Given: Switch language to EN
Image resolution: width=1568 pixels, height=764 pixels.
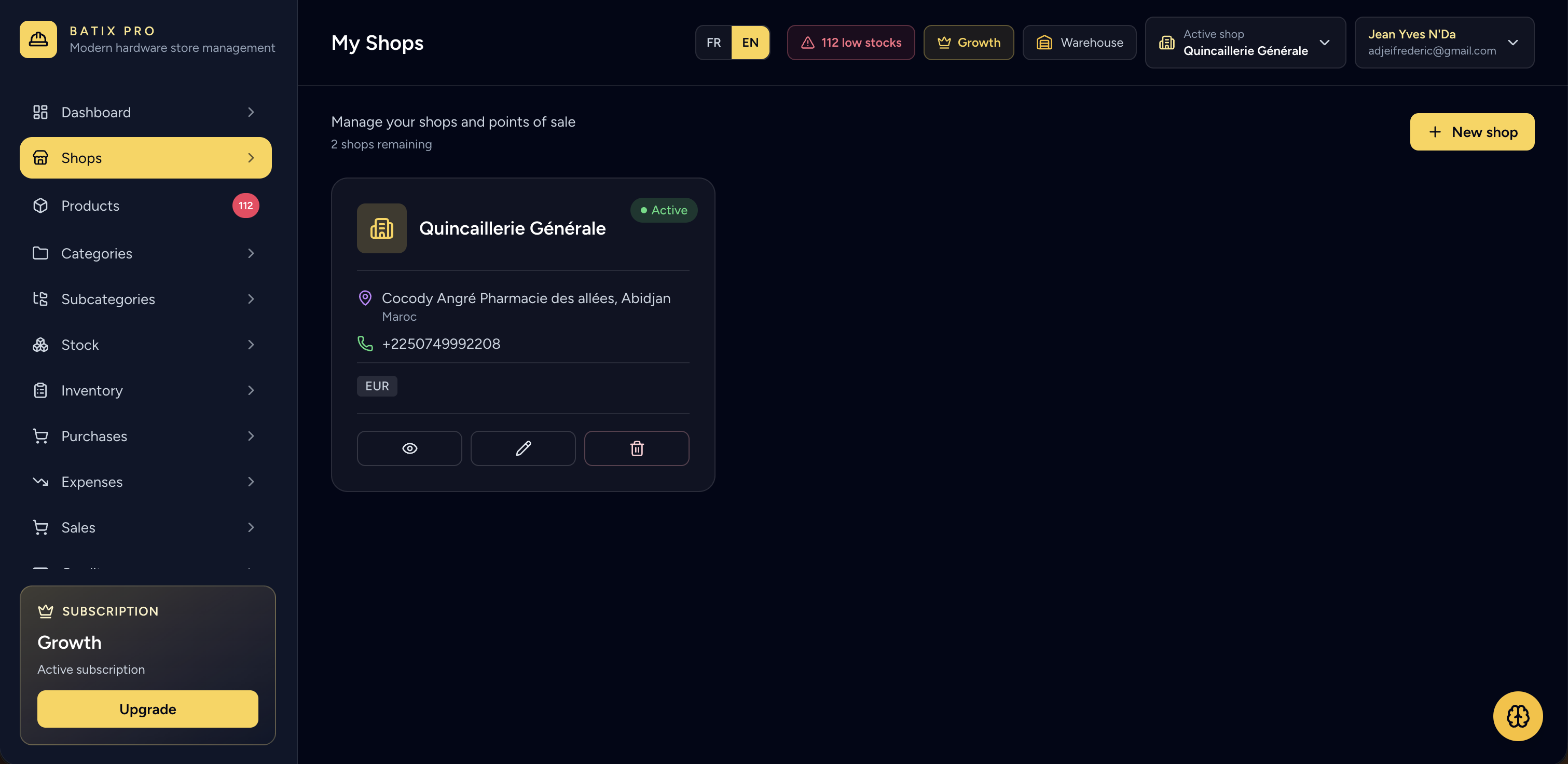Looking at the screenshot, I should pos(750,43).
